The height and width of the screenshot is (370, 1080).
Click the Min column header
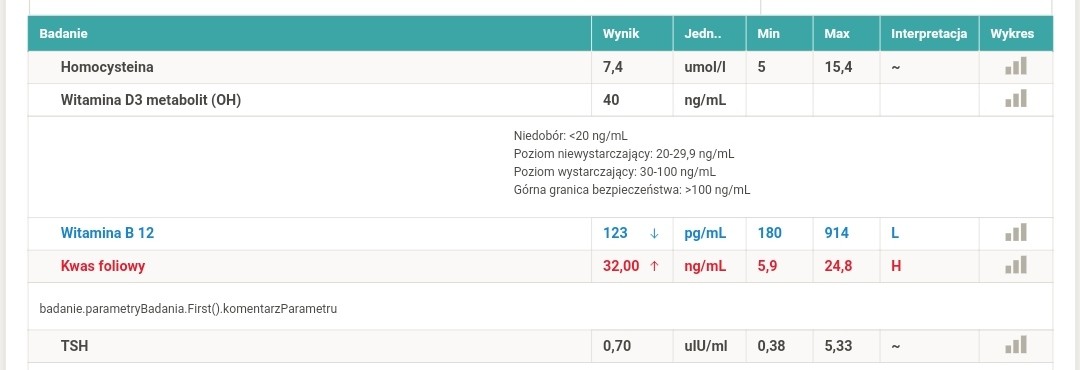(768, 33)
